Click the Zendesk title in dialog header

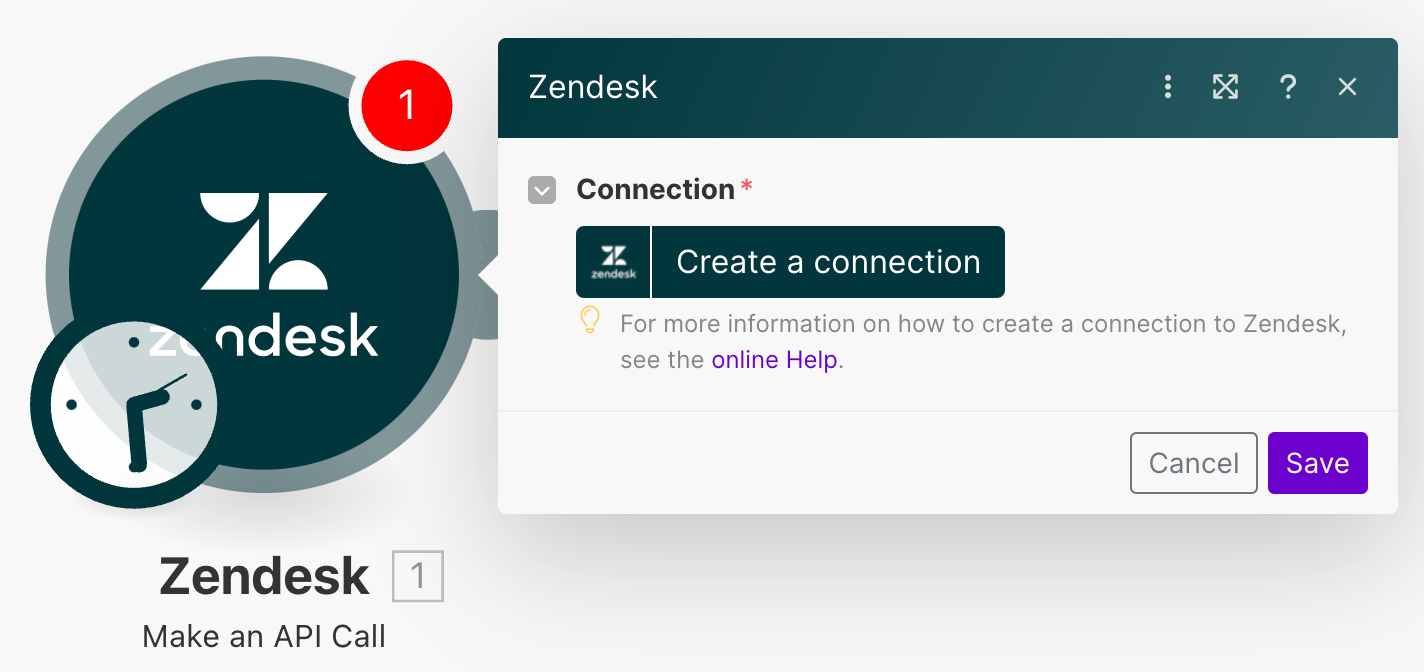[593, 87]
